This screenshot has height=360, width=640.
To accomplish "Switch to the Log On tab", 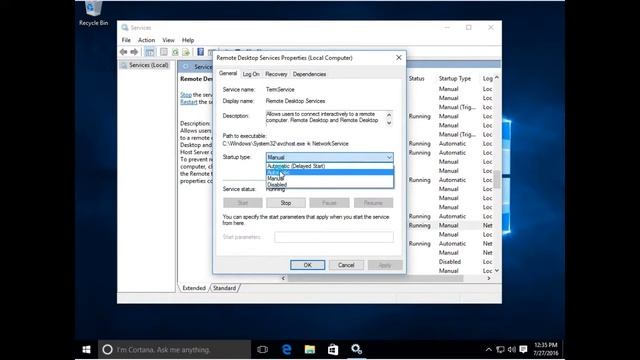I will pos(251,74).
